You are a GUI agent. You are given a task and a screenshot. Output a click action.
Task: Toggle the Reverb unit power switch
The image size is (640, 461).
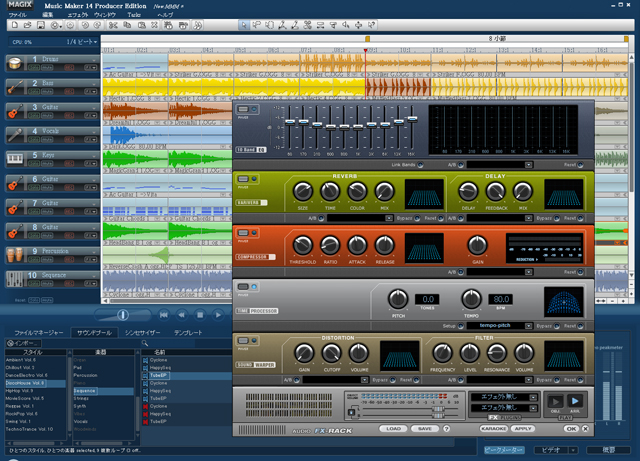click(243, 179)
